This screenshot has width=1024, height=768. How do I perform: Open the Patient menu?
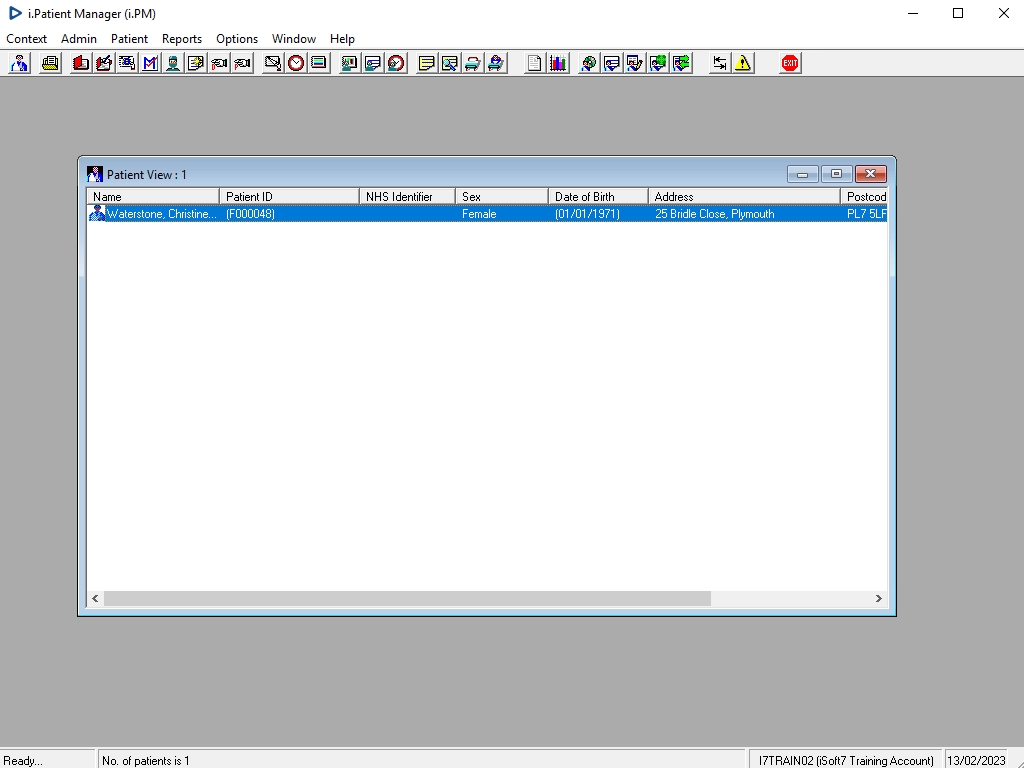(x=129, y=39)
